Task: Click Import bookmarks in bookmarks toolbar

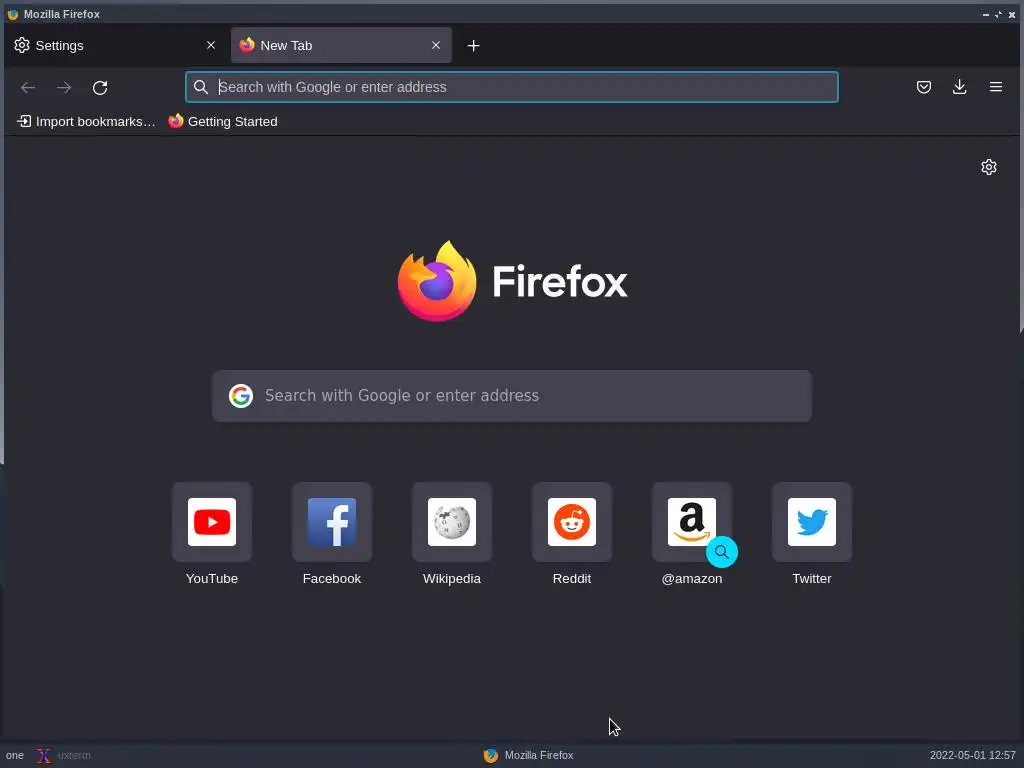Action: point(86,121)
